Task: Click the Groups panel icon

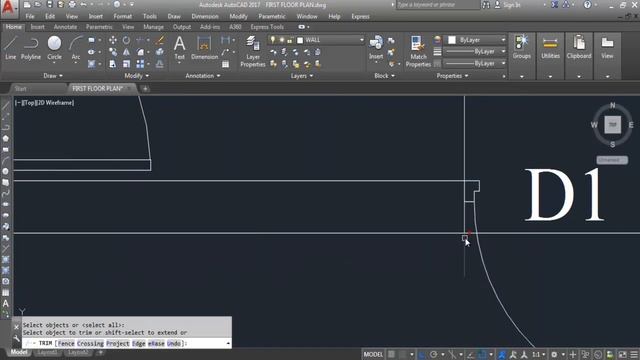Action: coord(522,47)
